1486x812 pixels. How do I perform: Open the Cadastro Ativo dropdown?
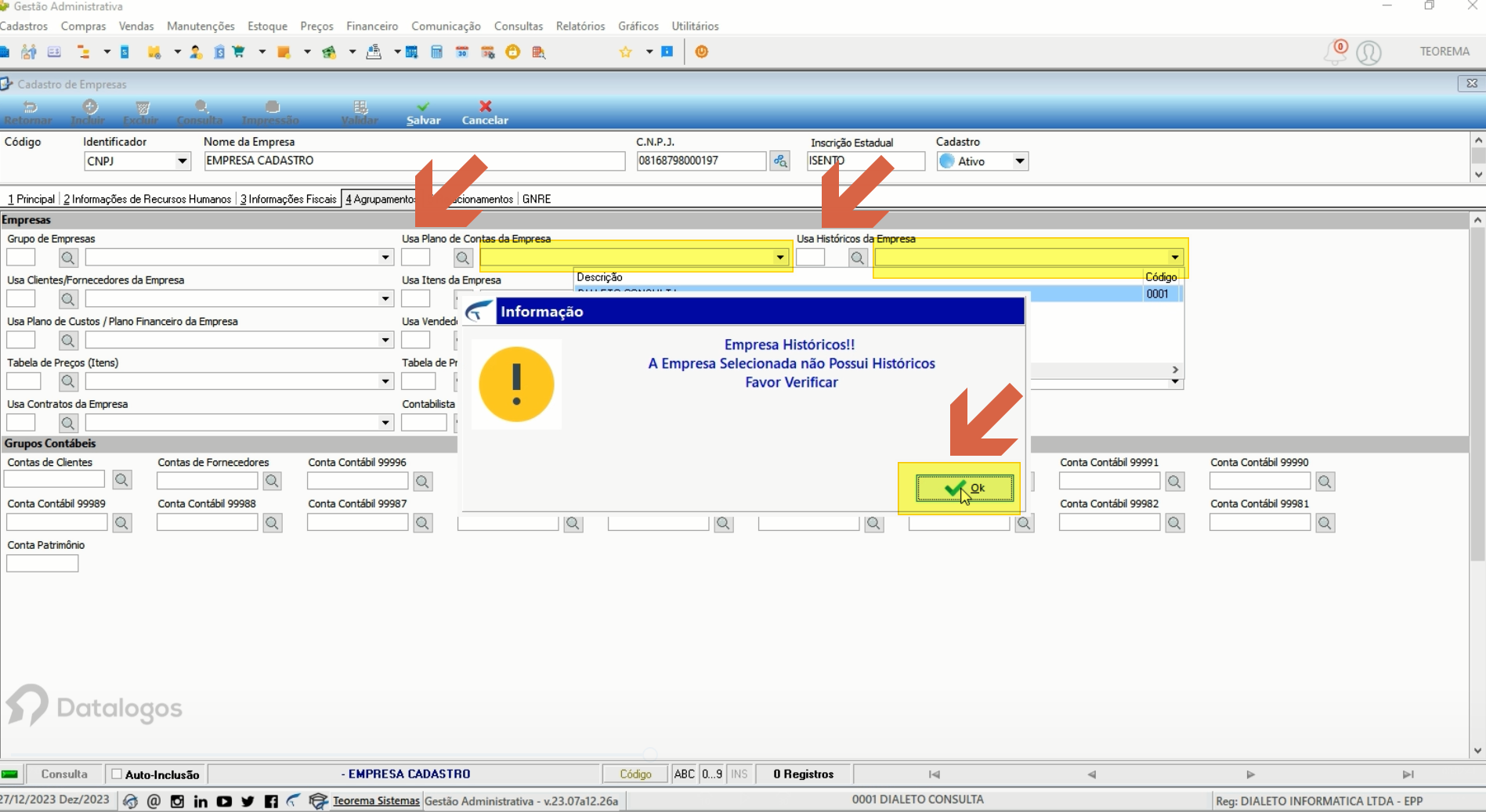pos(1019,161)
